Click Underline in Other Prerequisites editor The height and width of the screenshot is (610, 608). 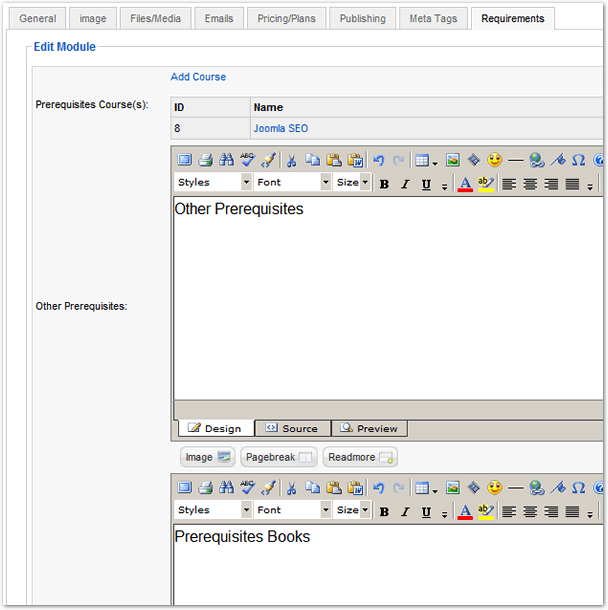pos(426,184)
